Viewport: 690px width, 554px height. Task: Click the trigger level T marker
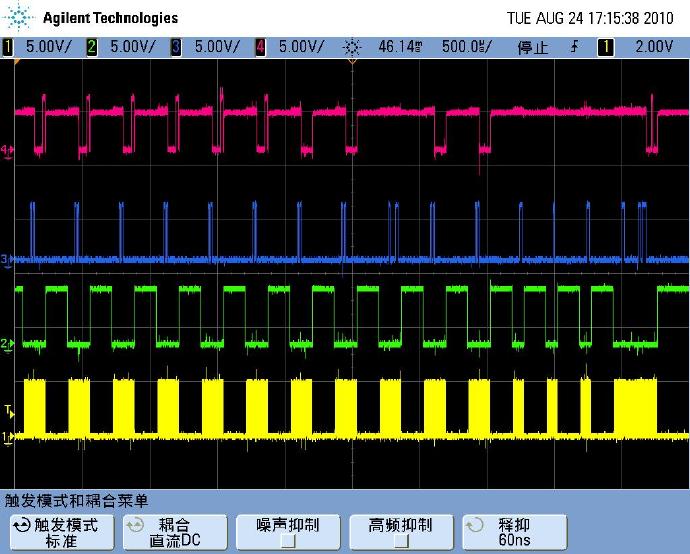click(9, 411)
